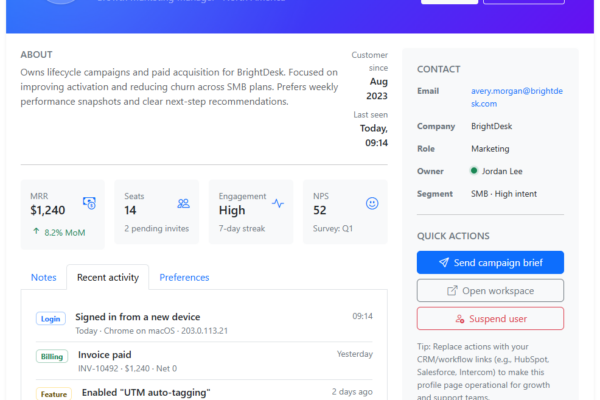The height and width of the screenshot is (400, 600).
Task: Select the Recent activity tab
Action: coord(107,277)
